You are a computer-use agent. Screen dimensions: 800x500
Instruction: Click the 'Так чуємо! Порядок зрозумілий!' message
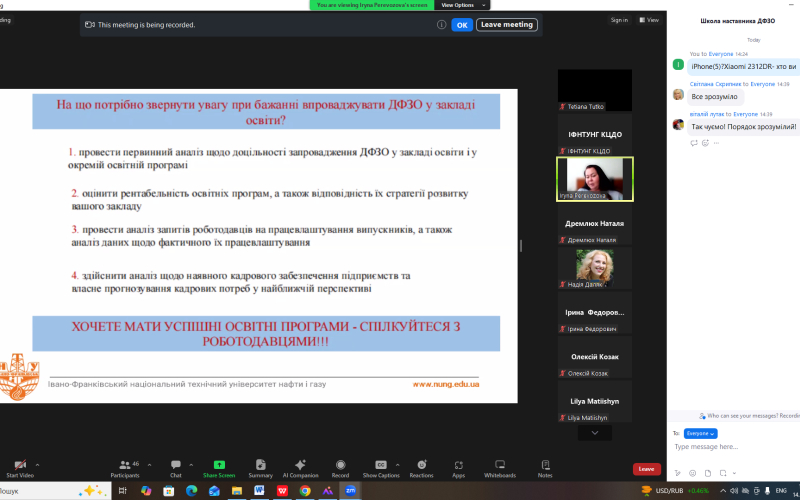(x=743, y=127)
